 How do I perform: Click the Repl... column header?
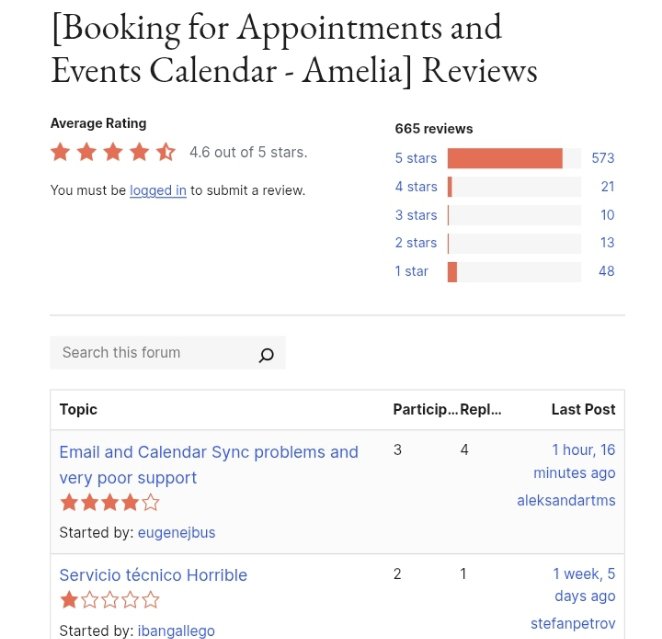(x=480, y=409)
